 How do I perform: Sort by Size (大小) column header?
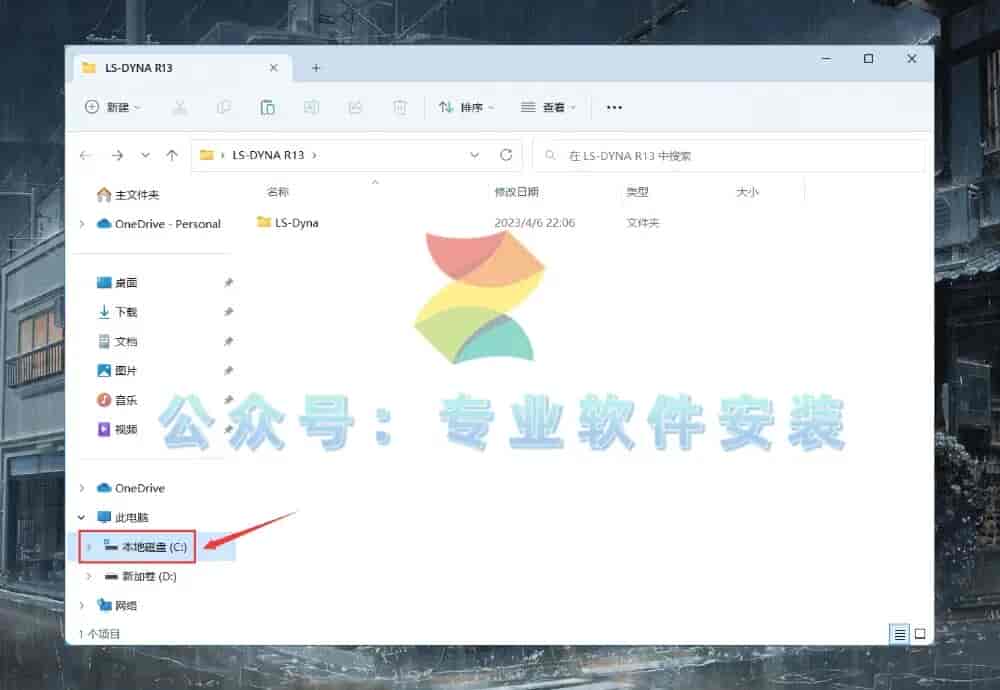click(747, 192)
